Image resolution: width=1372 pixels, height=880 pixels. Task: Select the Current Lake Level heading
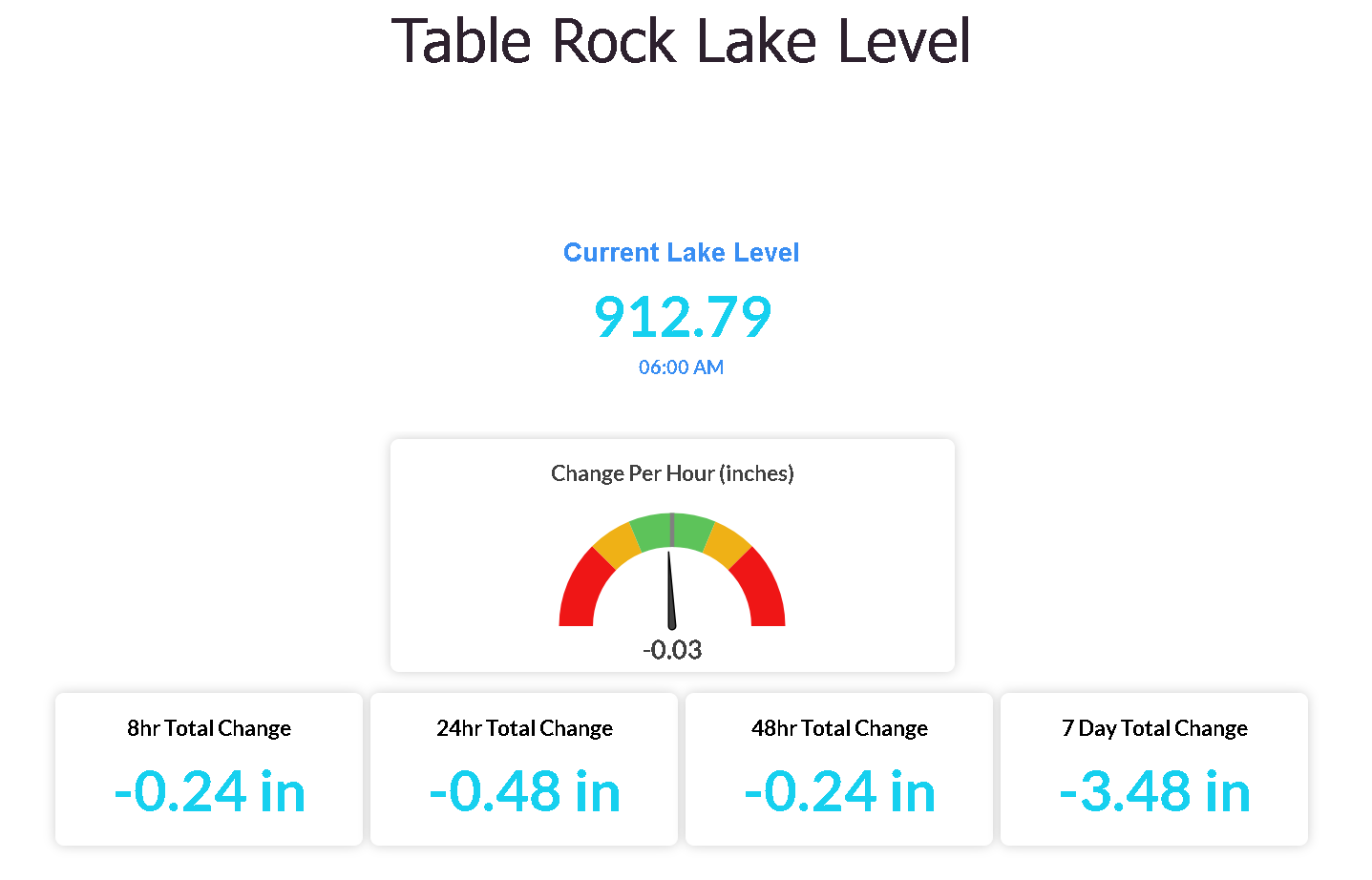[x=681, y=252]
